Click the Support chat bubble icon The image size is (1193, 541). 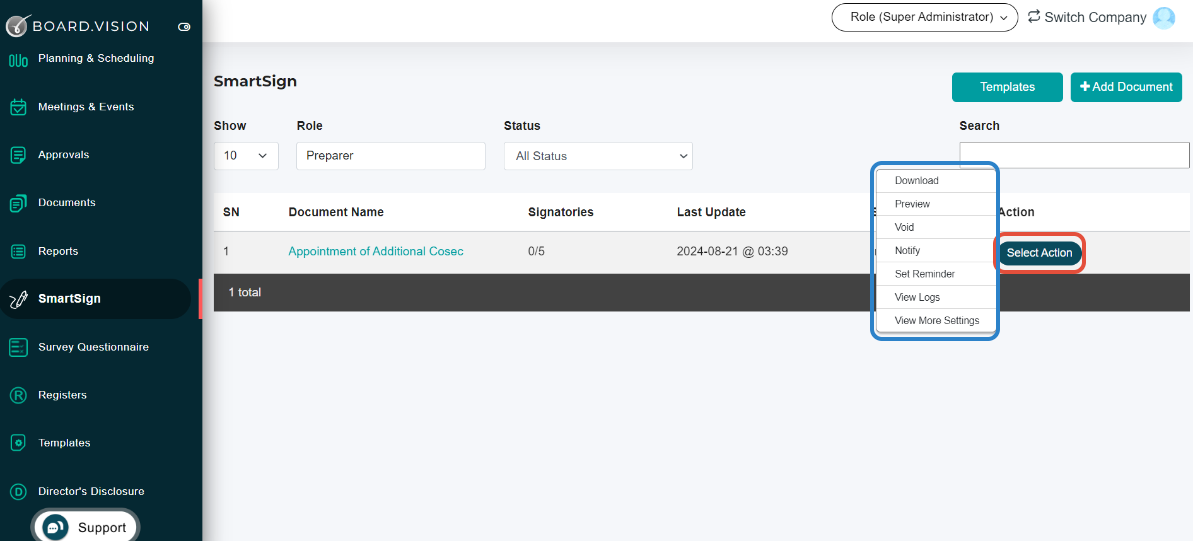click(x=55, y=527)
